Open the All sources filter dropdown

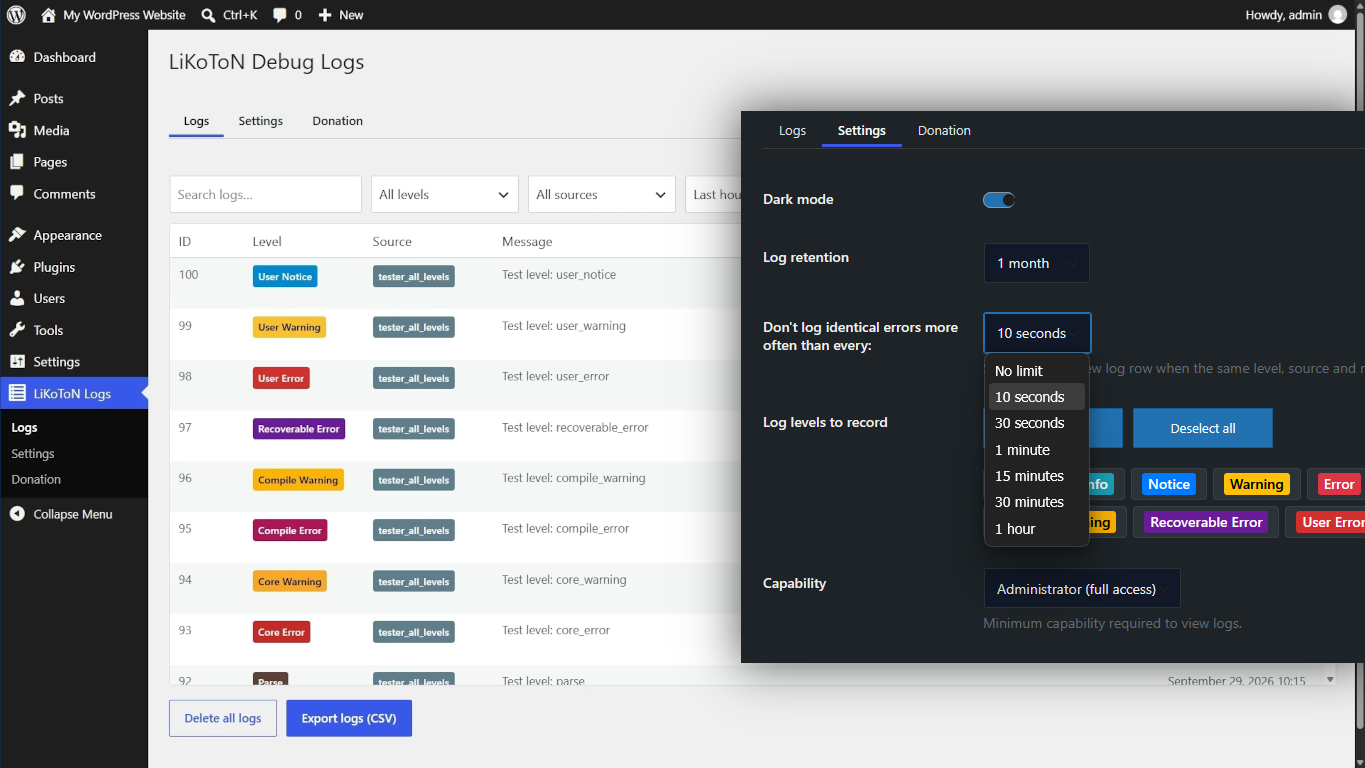pyautogui.click(x=602, y=195)
